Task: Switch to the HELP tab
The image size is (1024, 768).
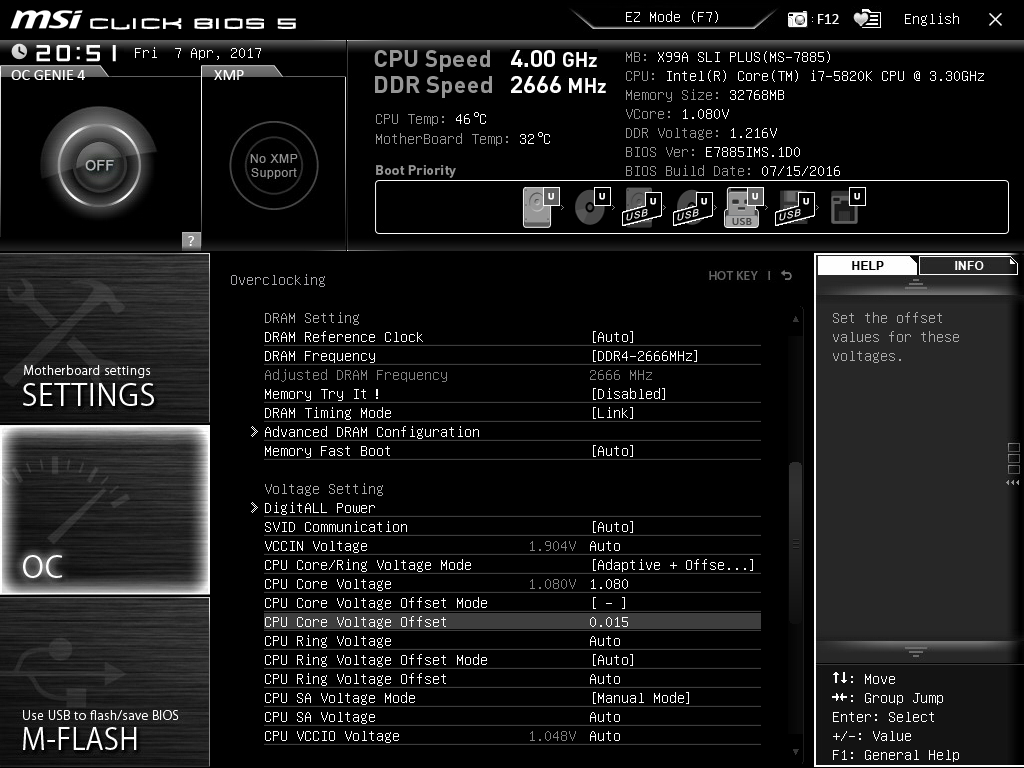Action: 867,265
